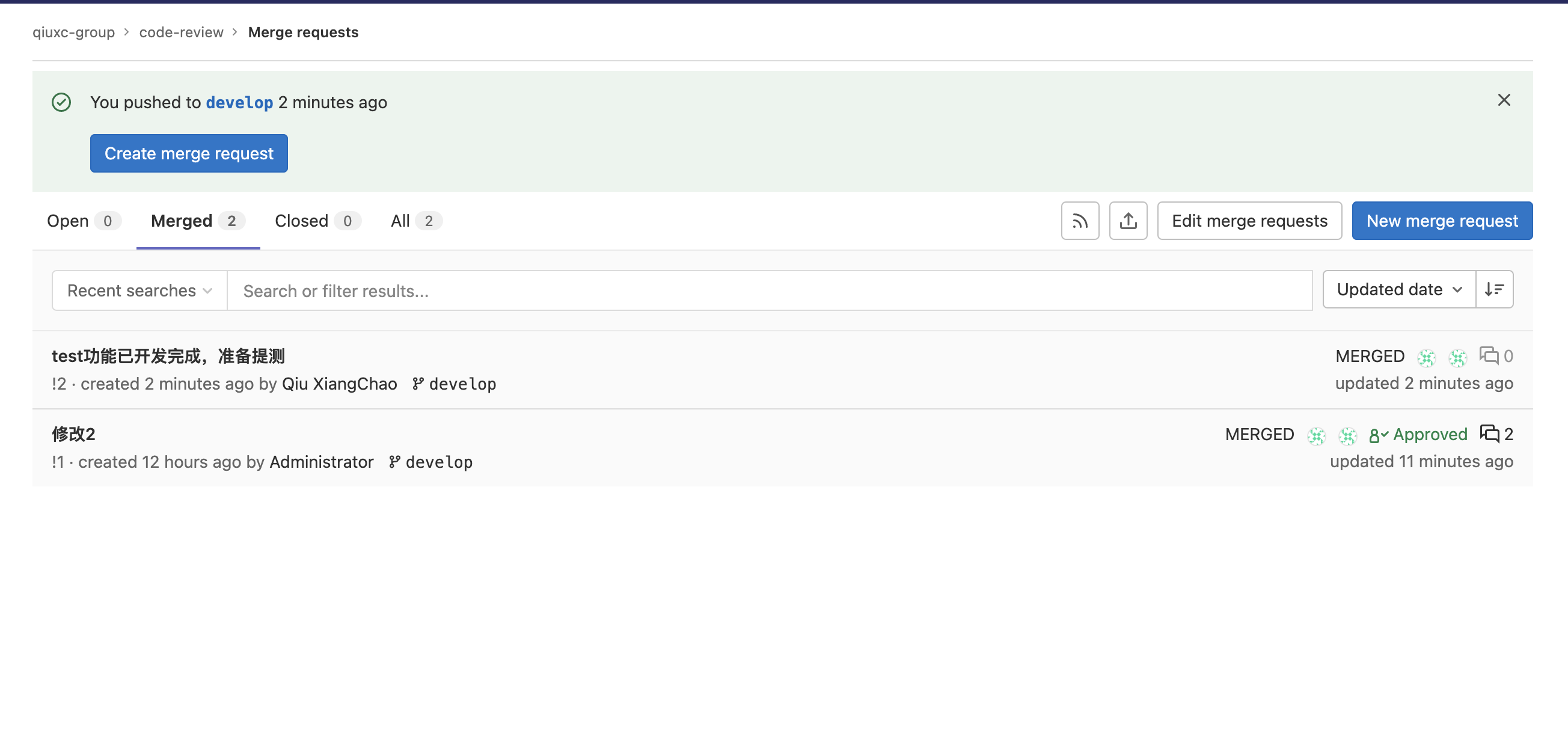Screen dimensions: 1568x742
Task: Click the export/download icon
Action: coord(1127,220)
